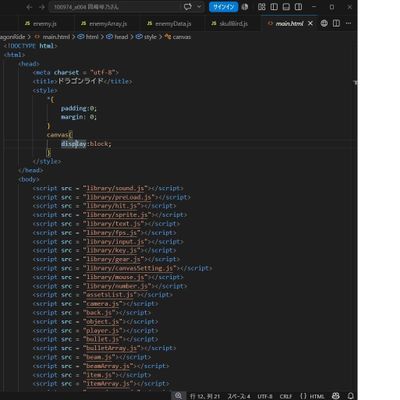
Task: Open the library/canvasSetting.js link
Action: (x=130, y=268)
